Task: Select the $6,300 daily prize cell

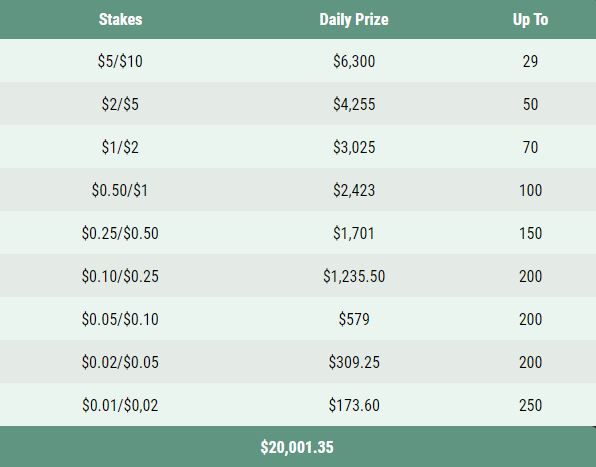Action: click(x=354, y=61)
